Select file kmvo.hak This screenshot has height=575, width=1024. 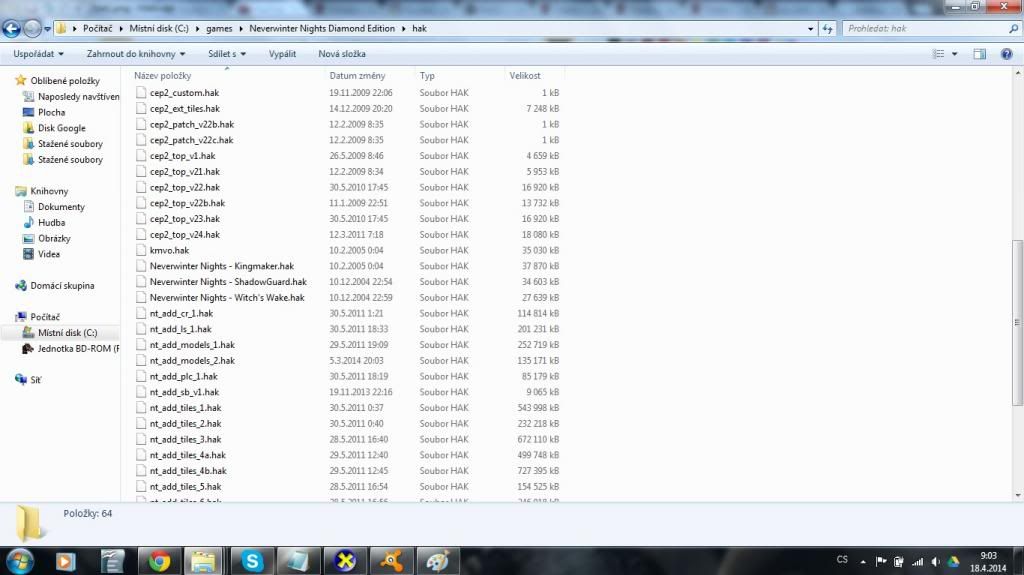pyautogui.click(x=169, y=250)
